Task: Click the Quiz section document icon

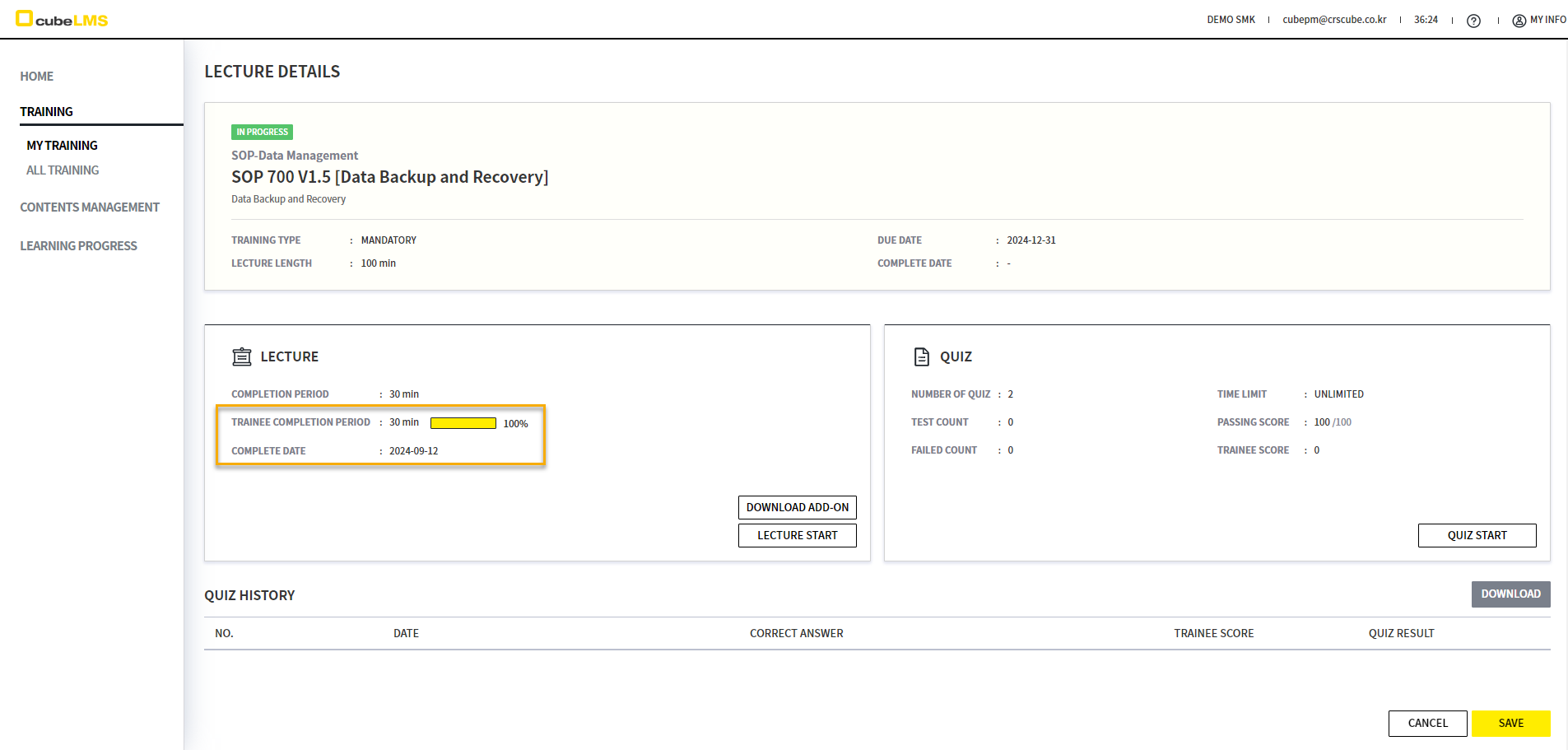Action: click(921, 356)
